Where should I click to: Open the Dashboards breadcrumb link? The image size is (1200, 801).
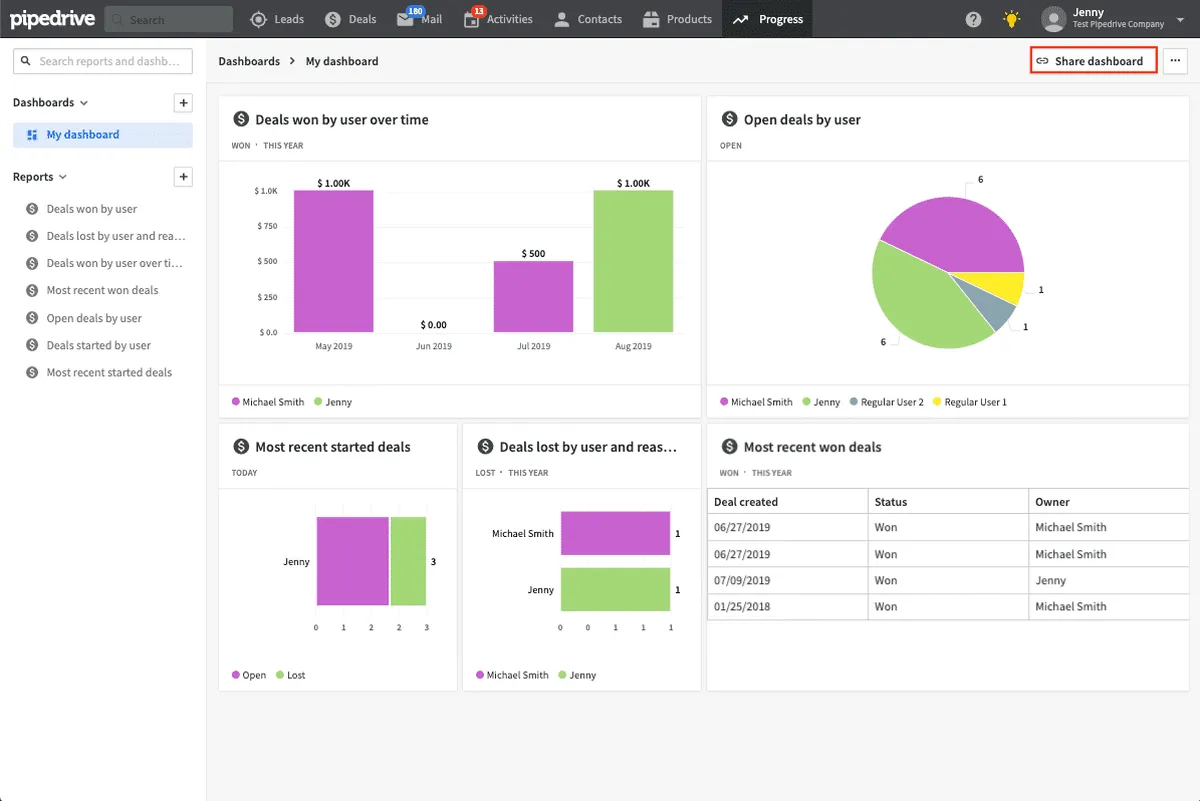click(249, 61)
